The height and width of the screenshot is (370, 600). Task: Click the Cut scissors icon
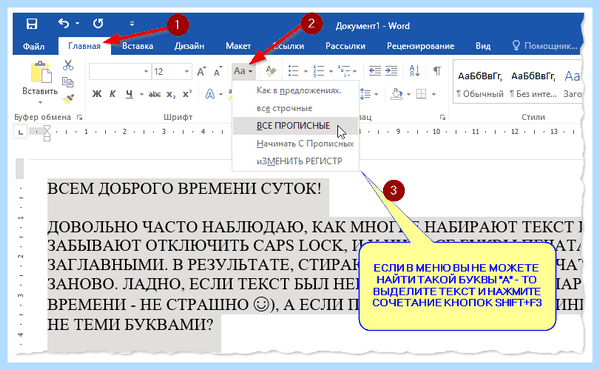click(68, 65)
